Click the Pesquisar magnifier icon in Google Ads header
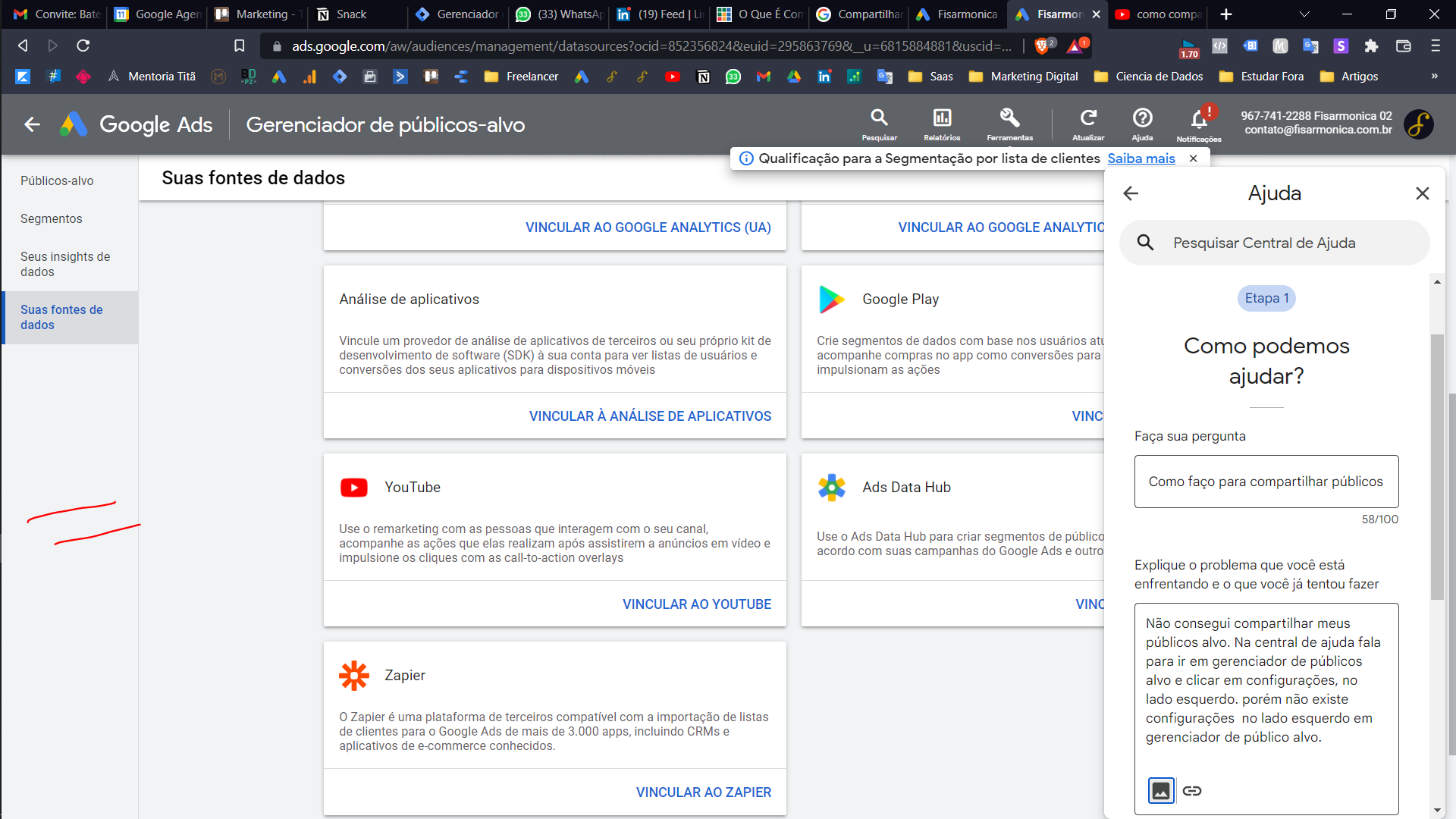The image size is (1456, 819). [x=879, y=118]
